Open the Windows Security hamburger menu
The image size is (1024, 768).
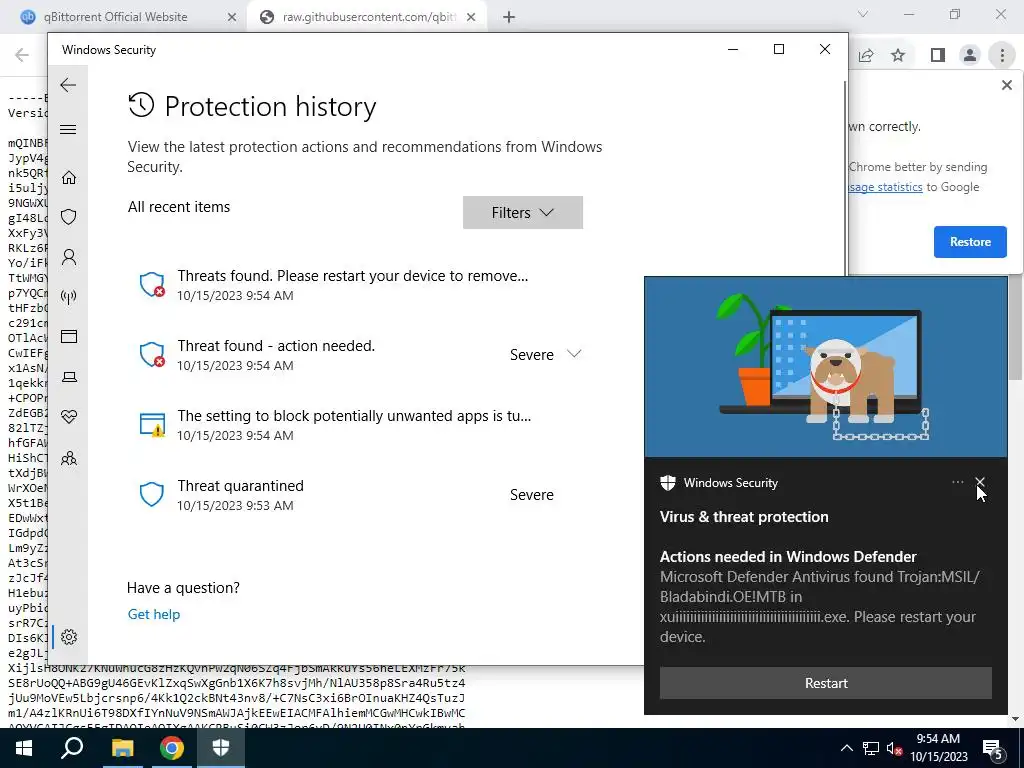tap(68, 129)
